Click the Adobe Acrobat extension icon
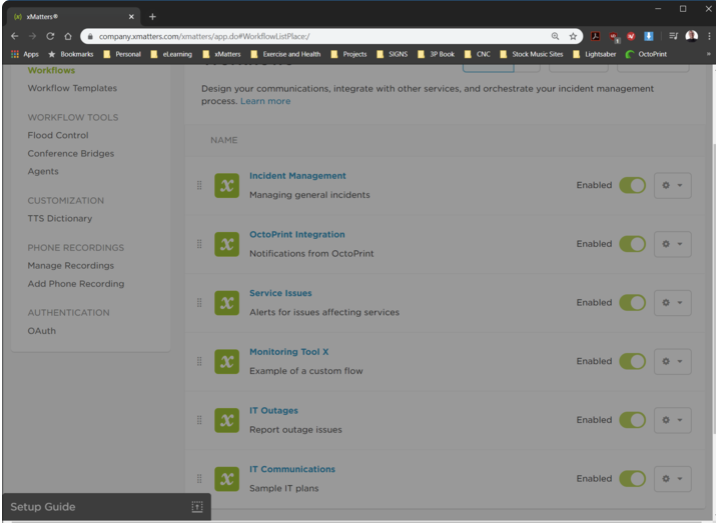Screen dimensions: 716x523 pos(595,36)
